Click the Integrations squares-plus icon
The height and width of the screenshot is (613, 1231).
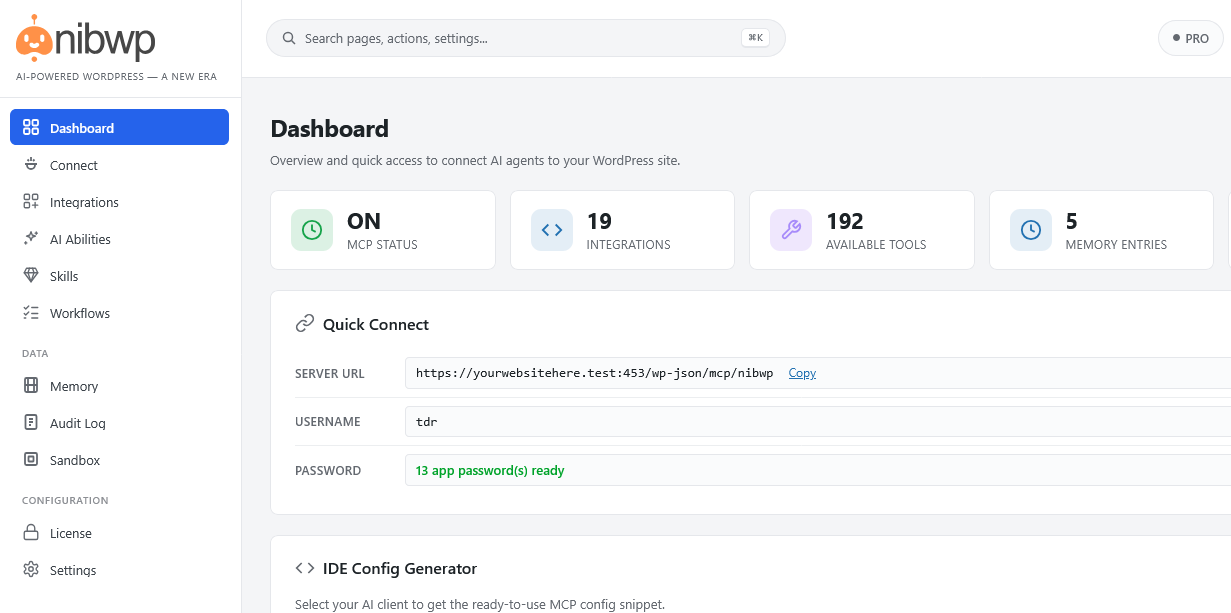pos(31,202)
